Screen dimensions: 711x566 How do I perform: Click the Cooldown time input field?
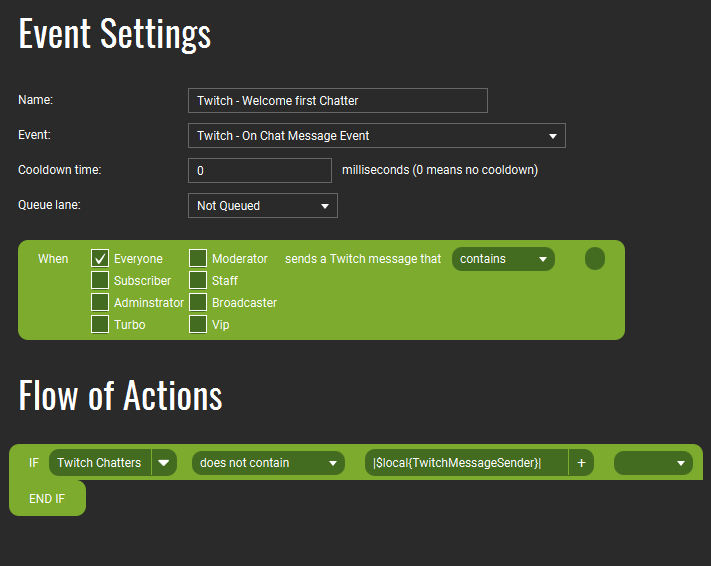pyautogui.click(x=260, y=171)
